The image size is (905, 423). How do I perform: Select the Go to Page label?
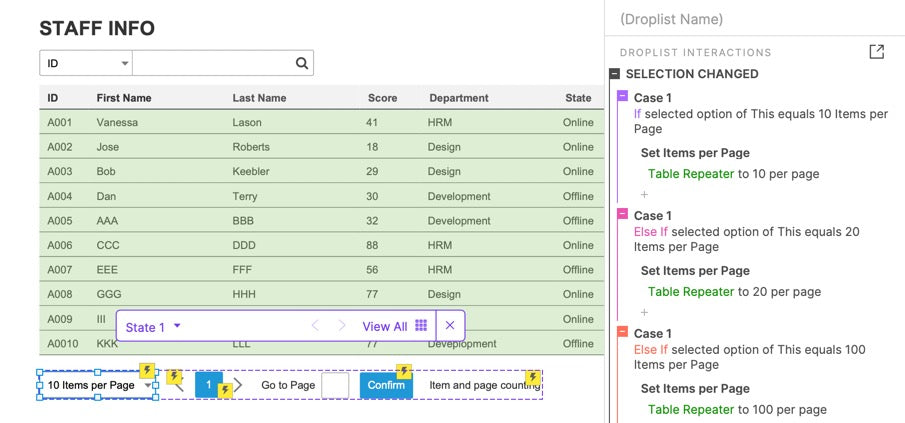288,385
